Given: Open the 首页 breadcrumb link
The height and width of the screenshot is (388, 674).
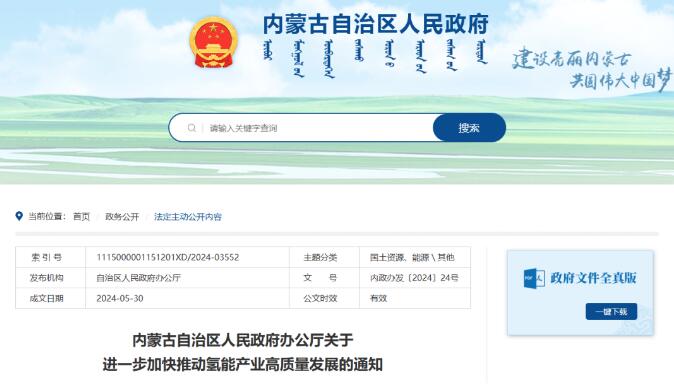Looking at the screenshot, I should [81, 217].
